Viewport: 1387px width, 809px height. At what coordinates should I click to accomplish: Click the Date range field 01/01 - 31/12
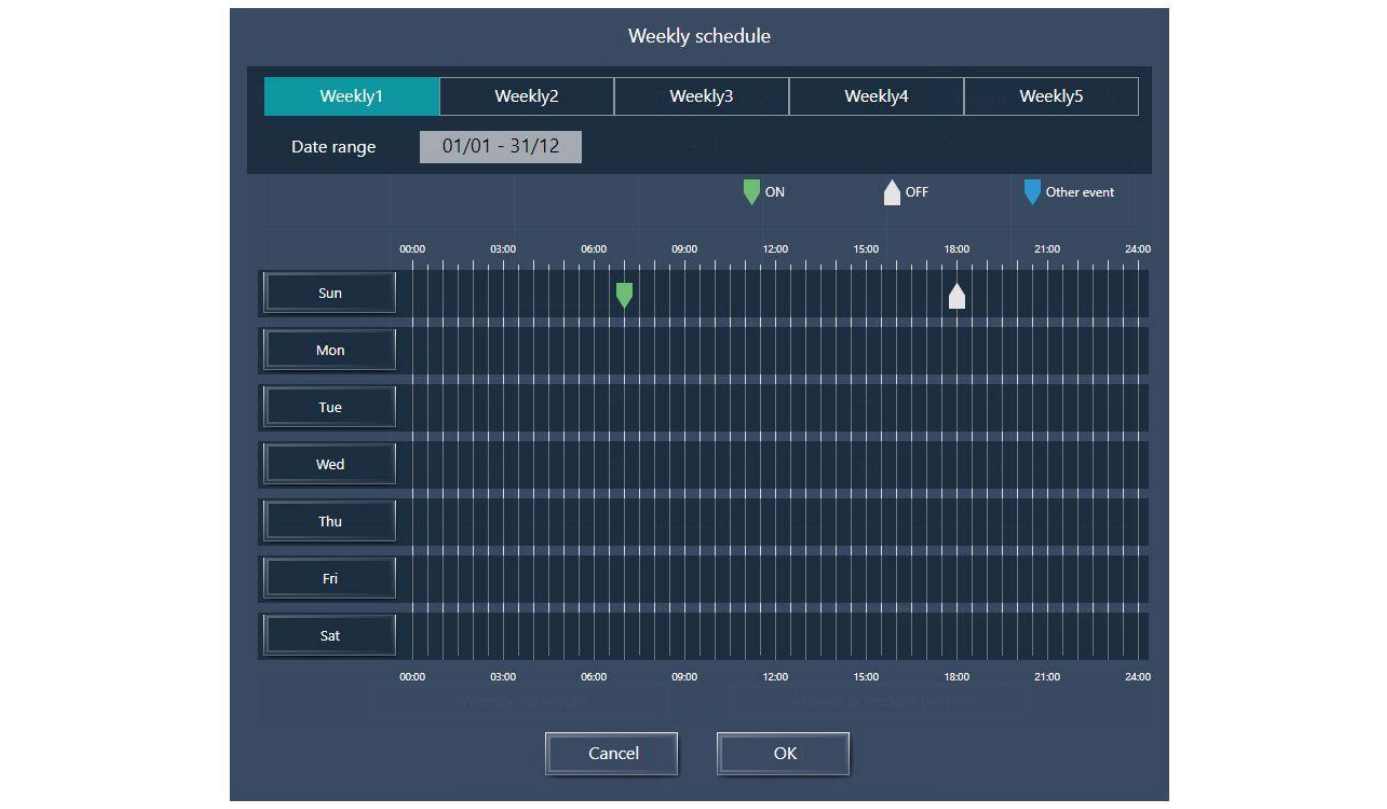point(500,147)
